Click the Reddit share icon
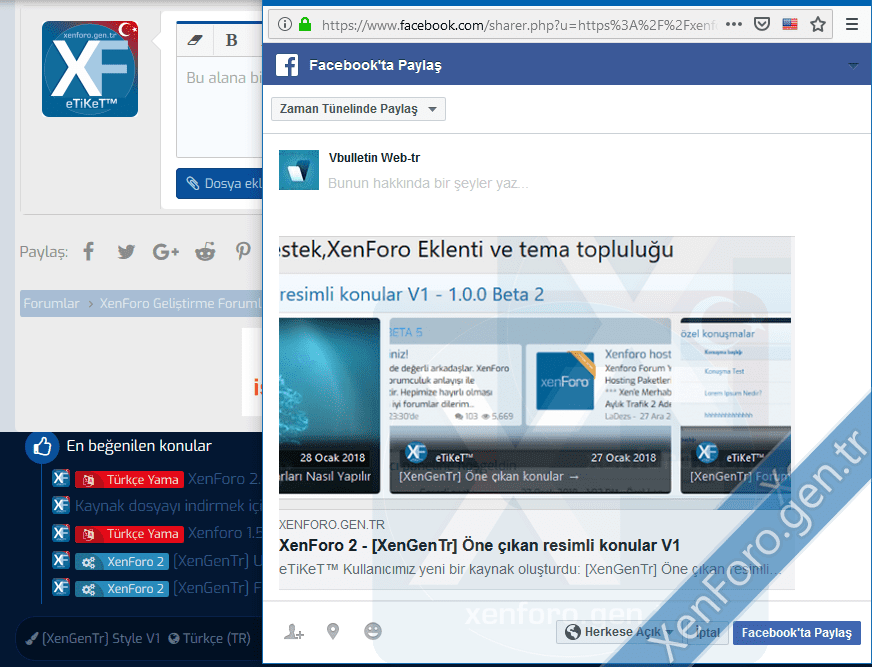The width and height of the screenshot is (872, 667). [205, 252]
